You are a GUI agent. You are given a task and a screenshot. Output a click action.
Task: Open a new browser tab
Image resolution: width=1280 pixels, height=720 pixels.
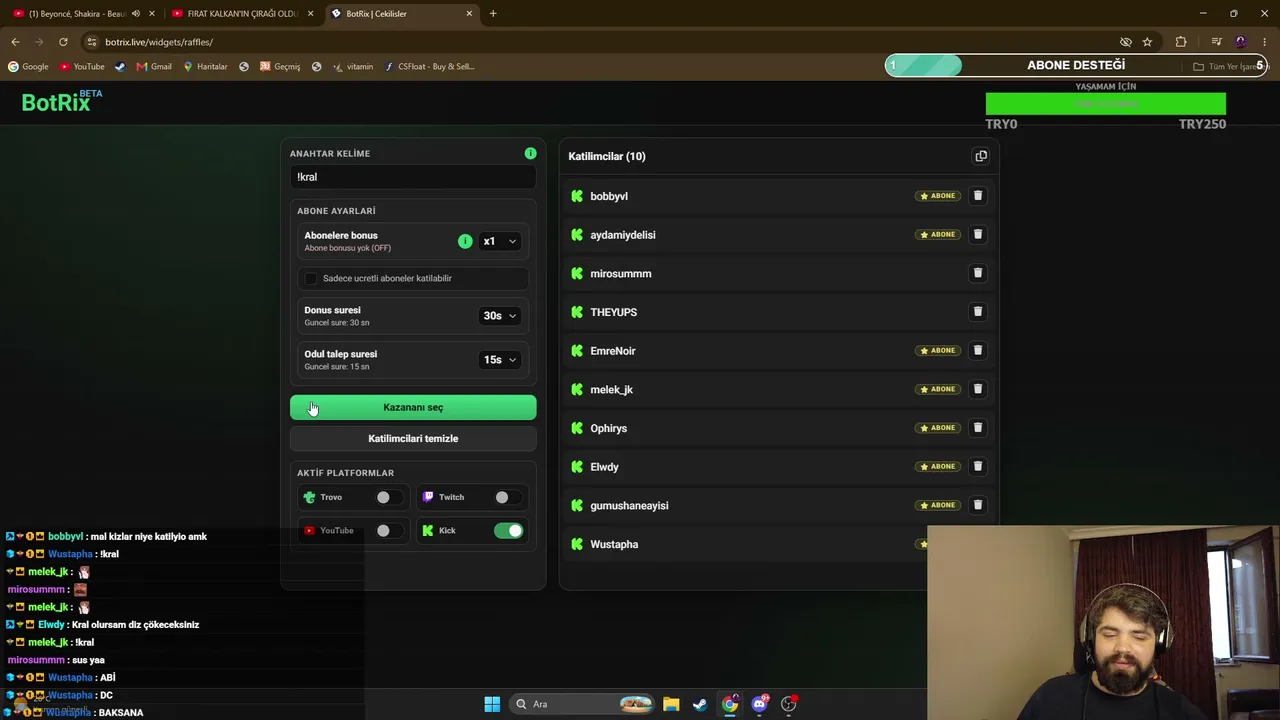(493, 14)
